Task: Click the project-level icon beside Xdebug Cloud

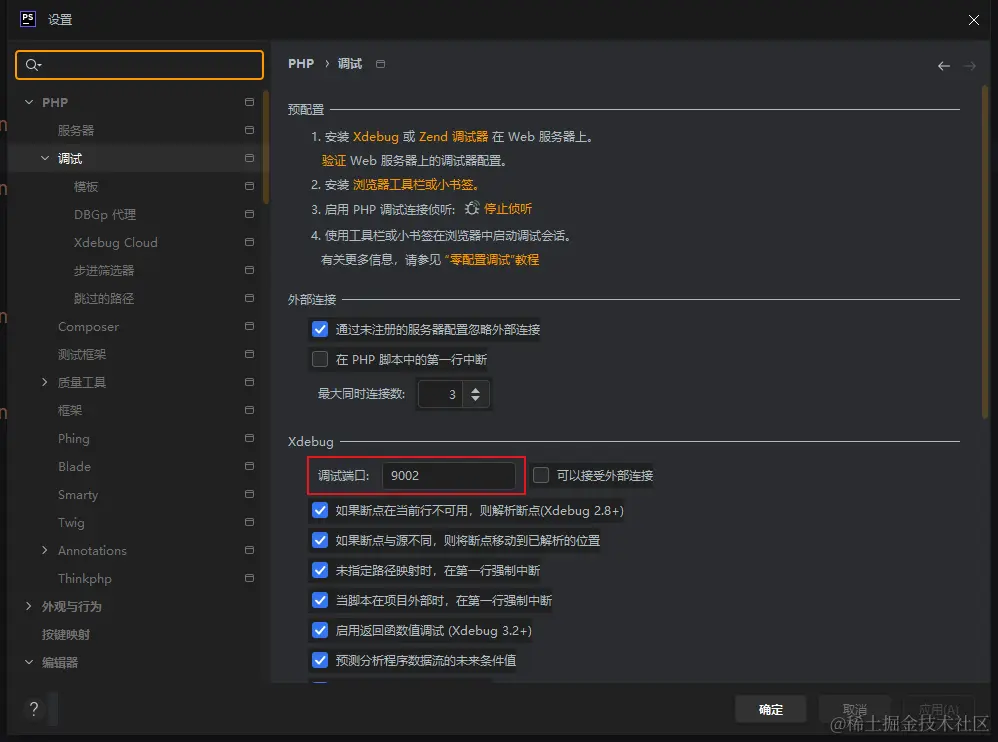Action: tap(250, 242)
